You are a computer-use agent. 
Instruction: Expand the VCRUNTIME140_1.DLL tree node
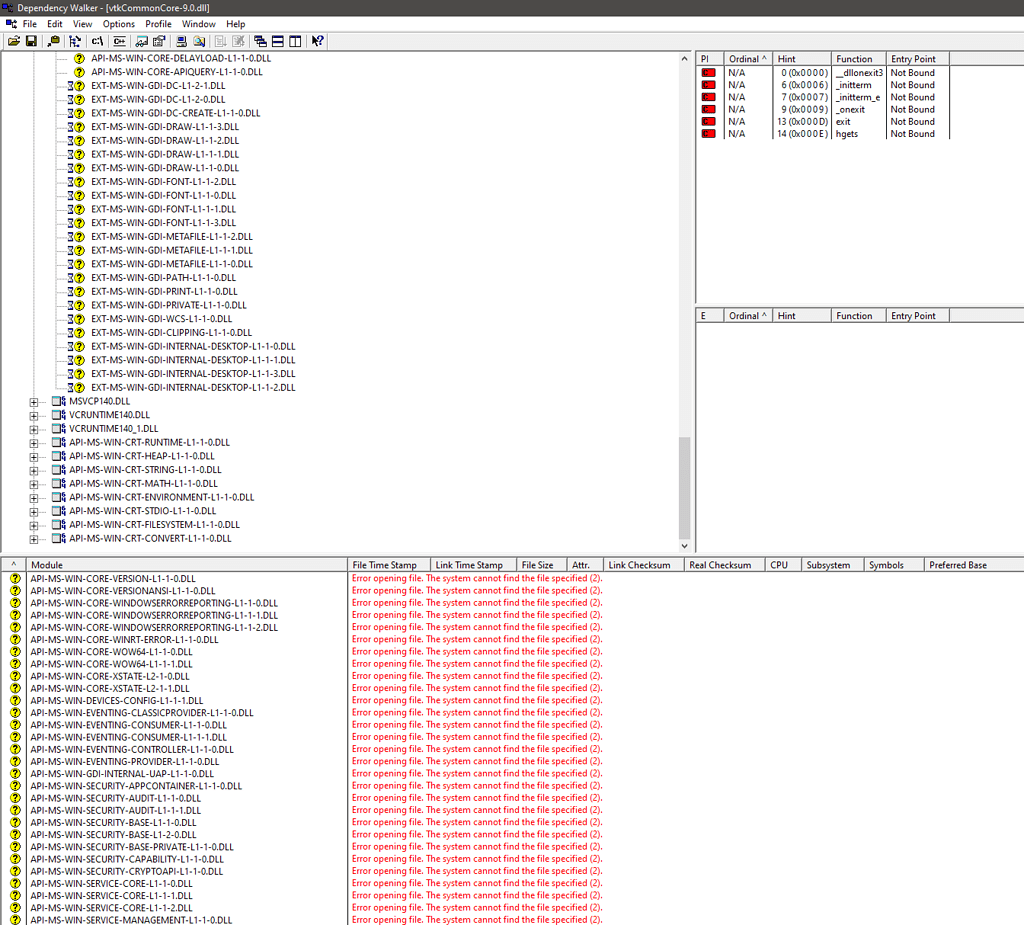(x=34, y=429)
